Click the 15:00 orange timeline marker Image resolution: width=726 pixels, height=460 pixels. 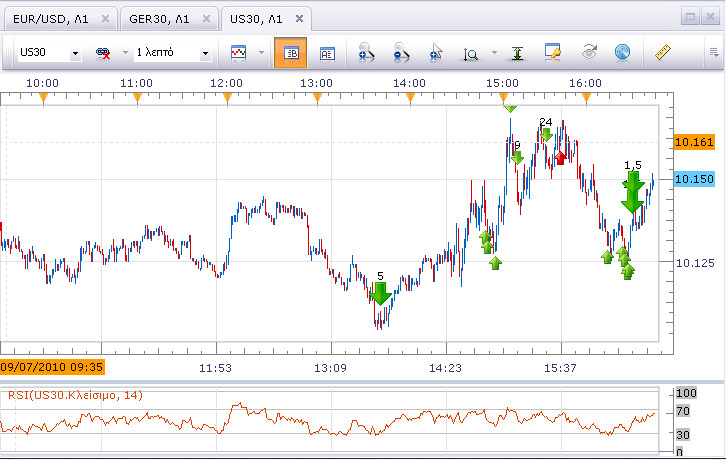pyautogui.click(x=503, y=97)
